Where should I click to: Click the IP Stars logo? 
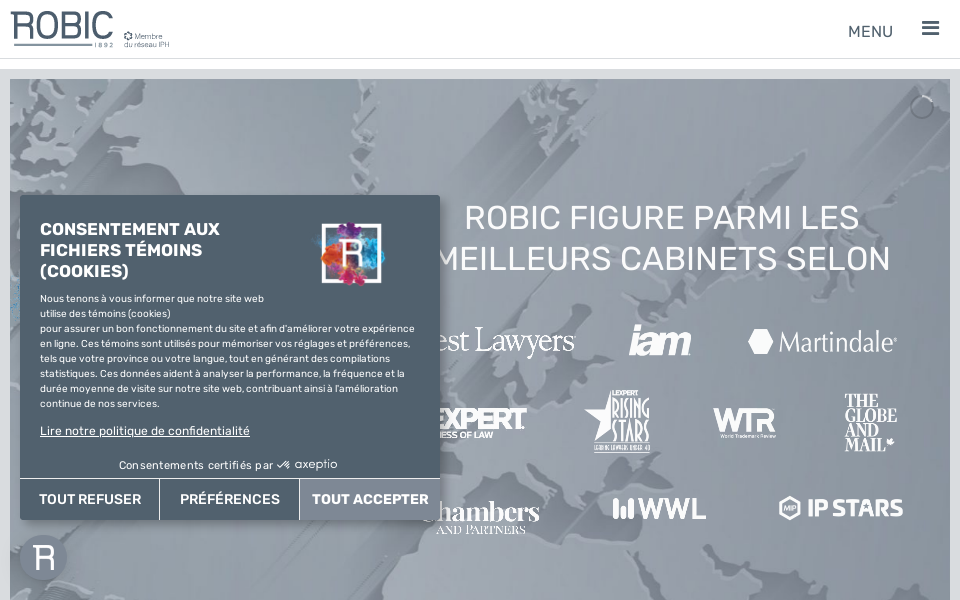pos(841,507)
